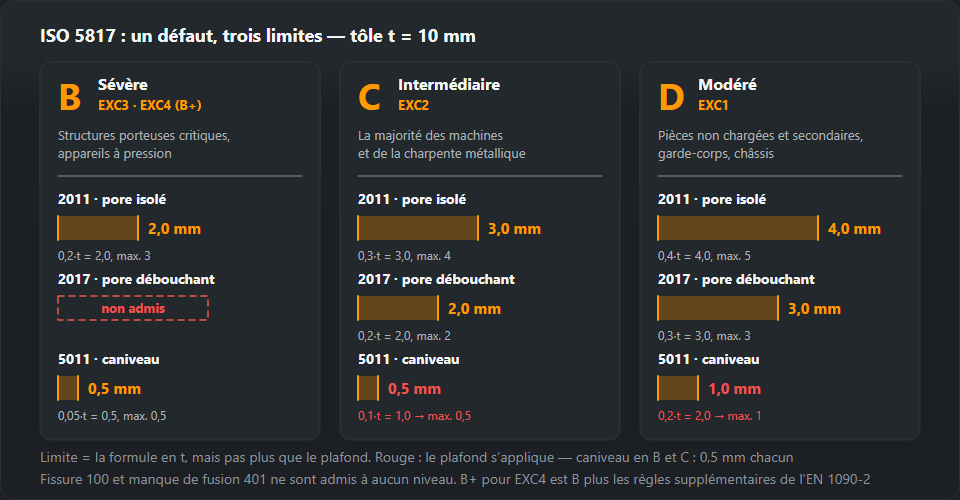Screen dimensions: 960x500
Task: Click the 'Intermédiaire' card heading
Action: coord(449,84)
